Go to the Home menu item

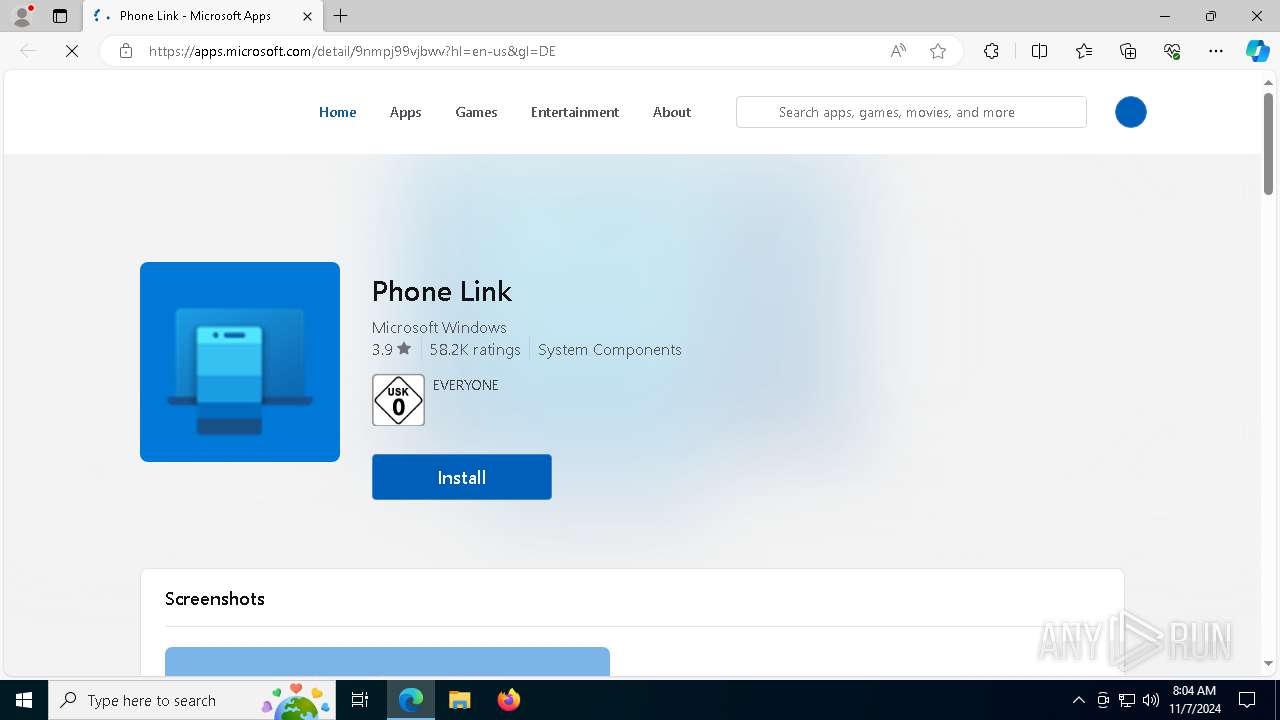[337, 112]
